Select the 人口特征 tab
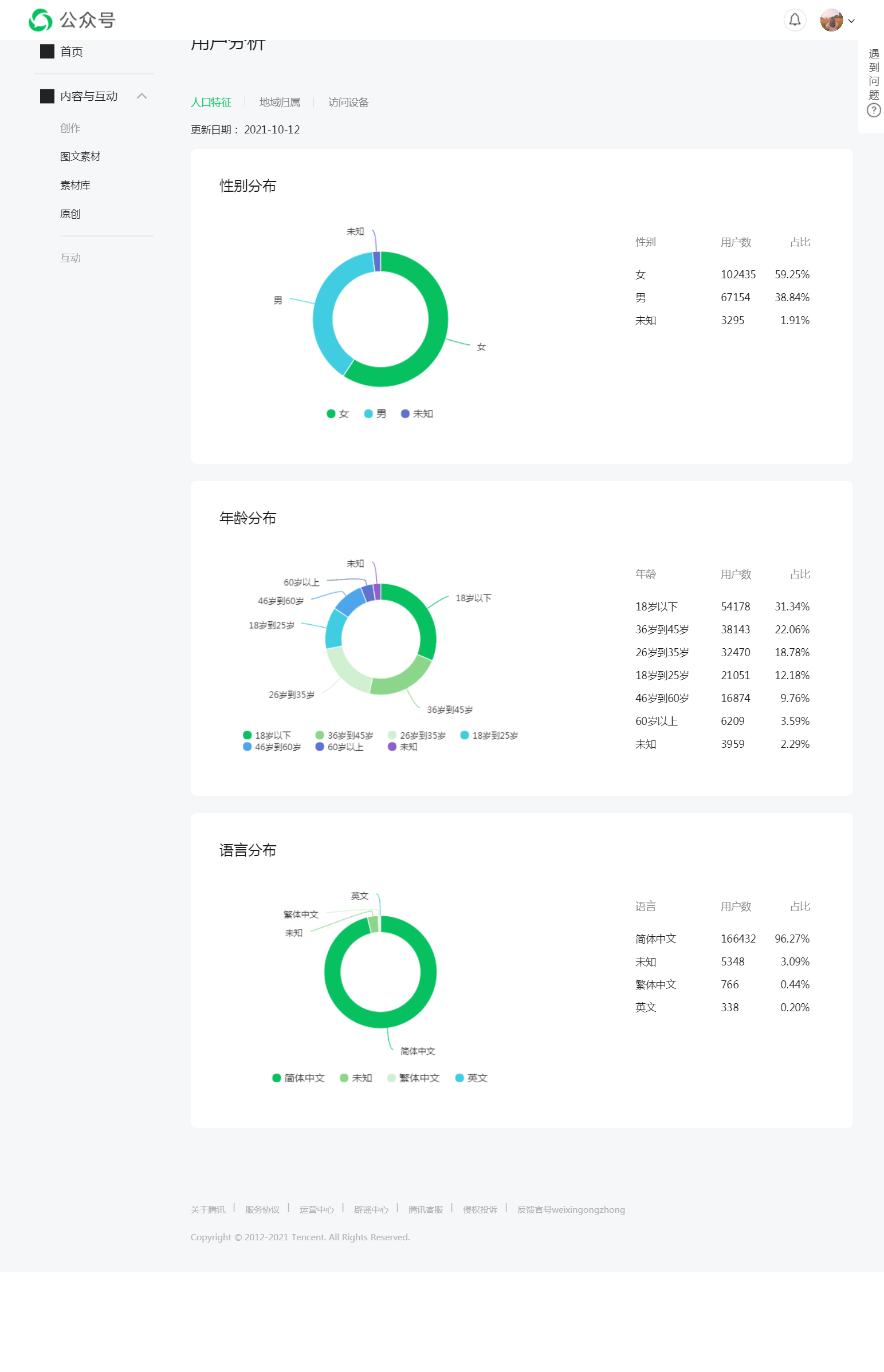This screenshot has height=1372, width=884. (x=211, y=102)
